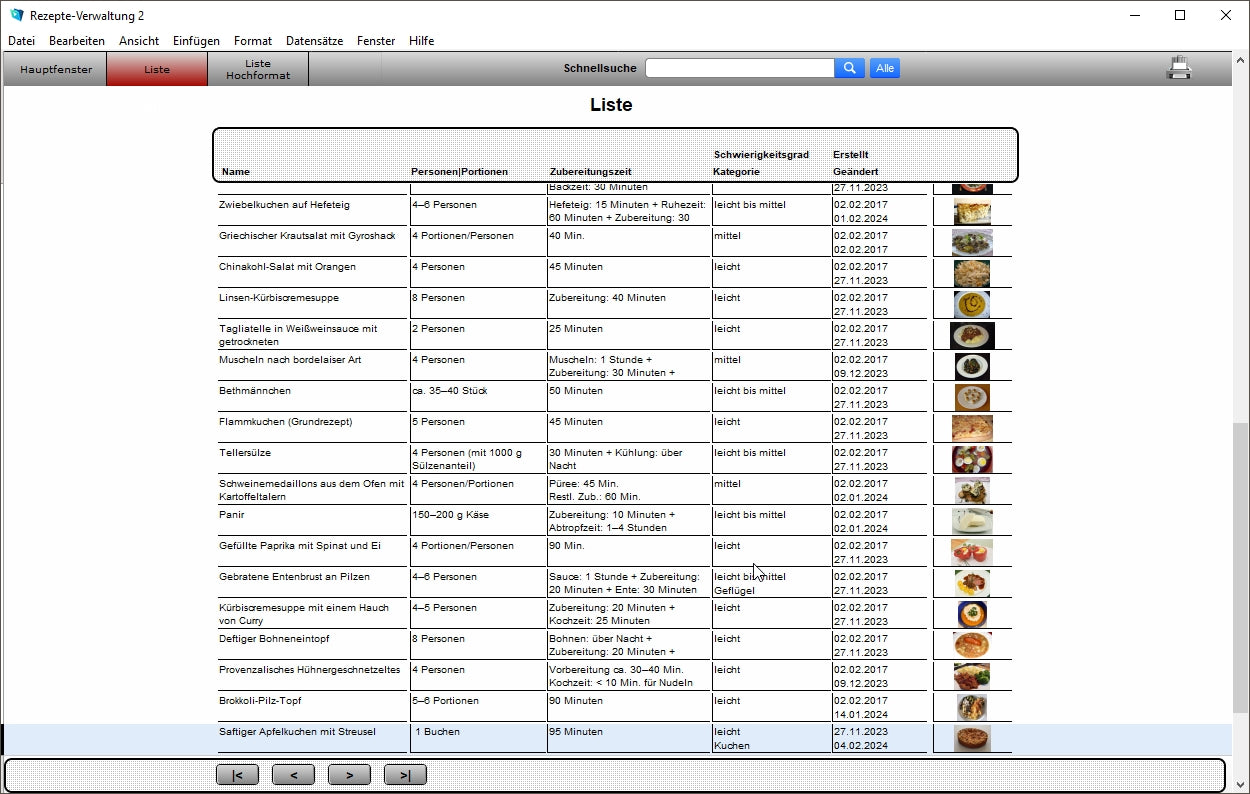Jump to the last record
This screenshot has height=794, width=1250.
coord(405,775)
